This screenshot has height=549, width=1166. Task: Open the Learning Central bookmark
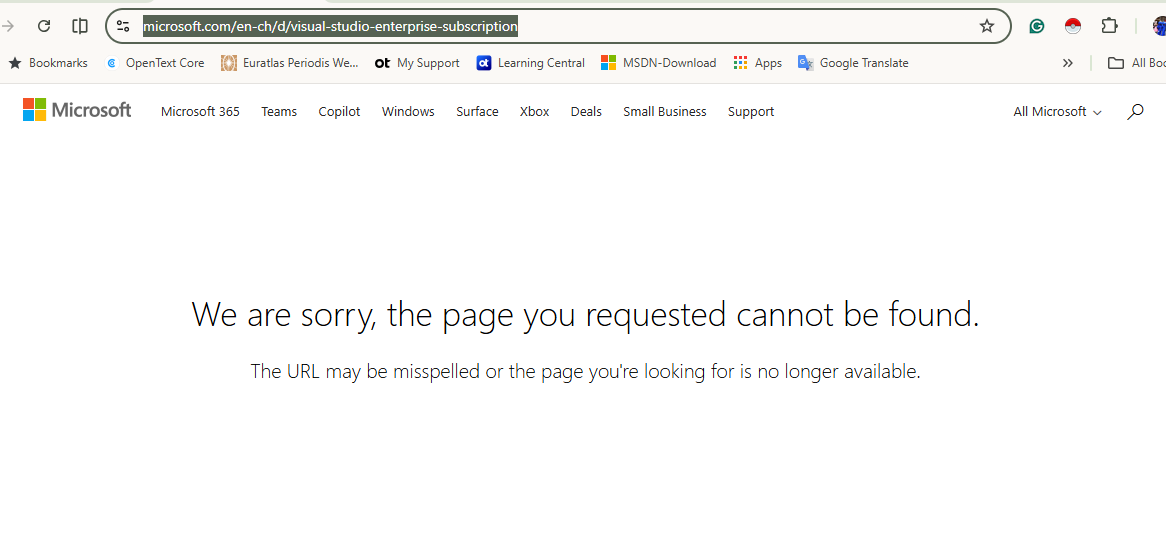pyautogui.click(x=530, y=63)
